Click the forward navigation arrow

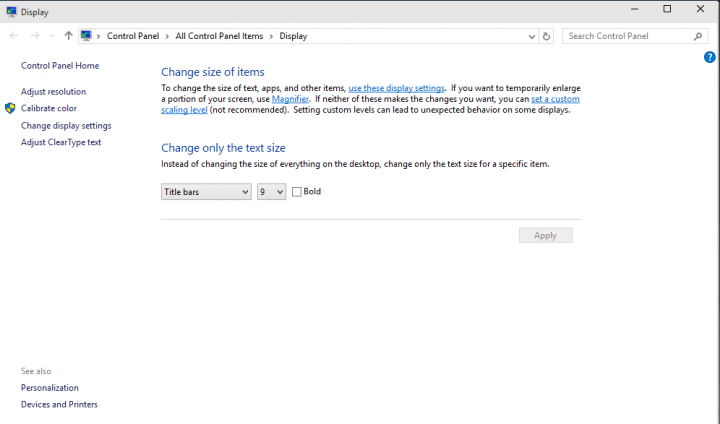coord(35,36)
